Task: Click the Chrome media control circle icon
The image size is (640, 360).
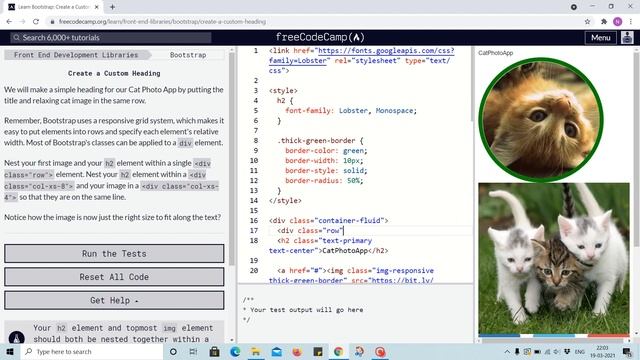Action: 574,7
